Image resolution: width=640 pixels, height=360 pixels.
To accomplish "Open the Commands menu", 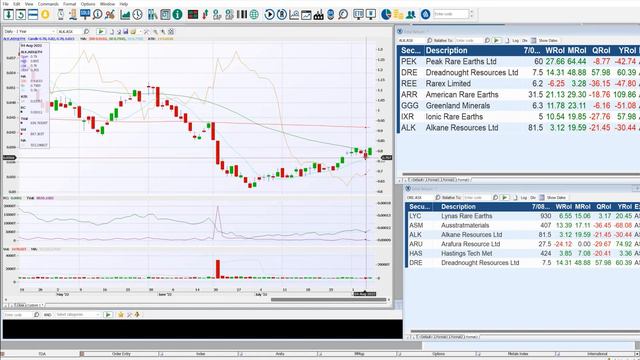I will (x=48, y=4).
